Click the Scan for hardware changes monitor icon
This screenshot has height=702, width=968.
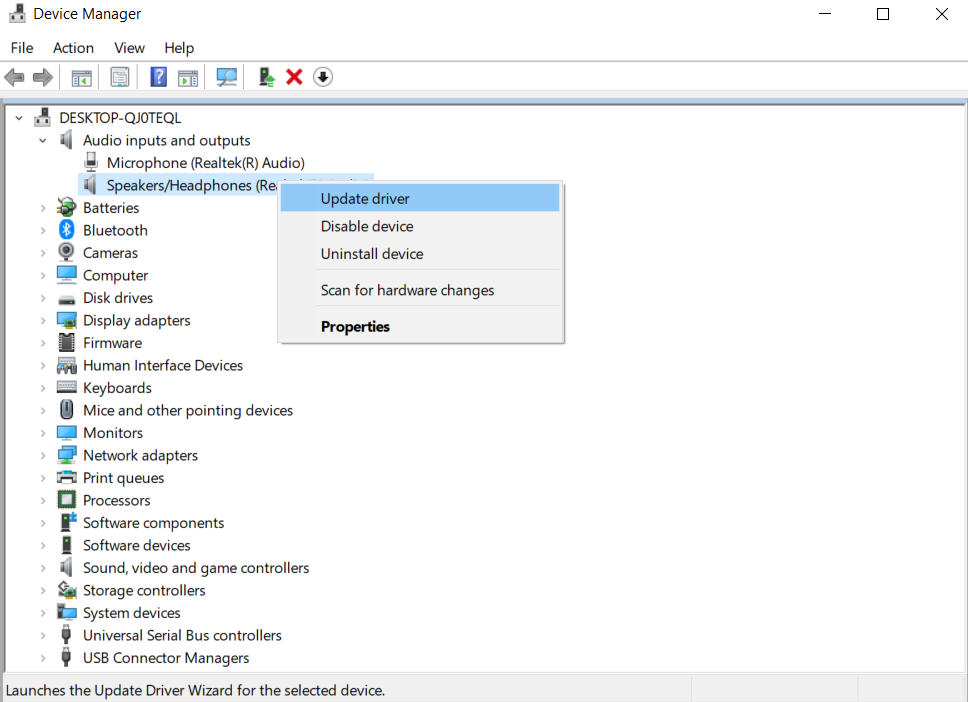pos(227,77)
